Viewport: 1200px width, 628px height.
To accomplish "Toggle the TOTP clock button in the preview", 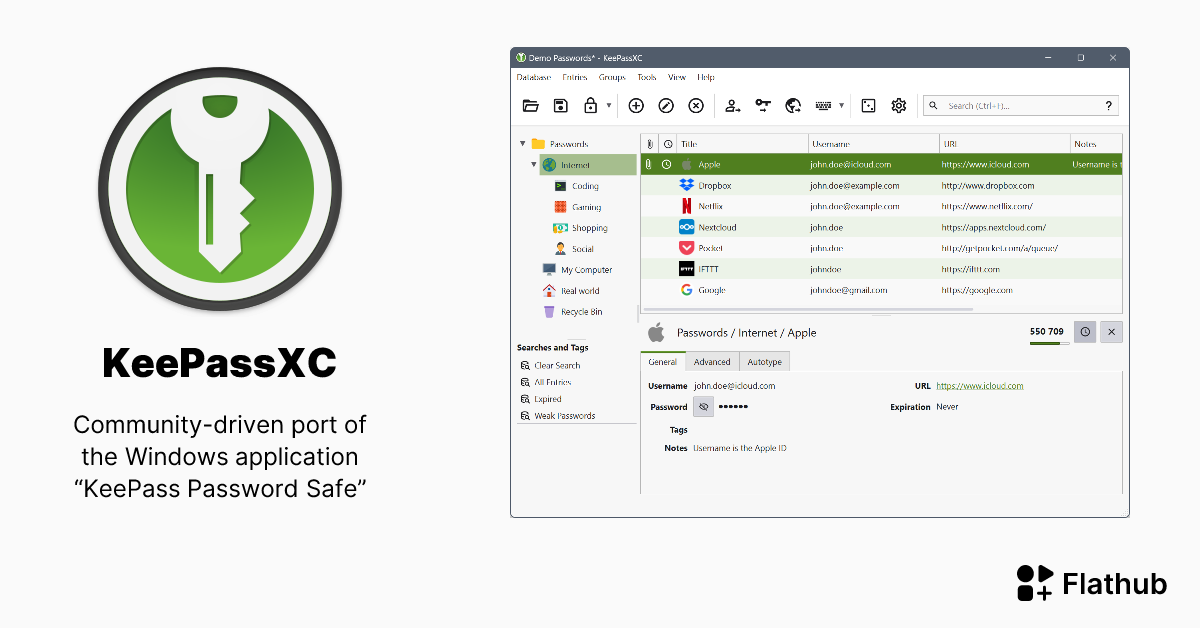I will tap(1085, 332).
